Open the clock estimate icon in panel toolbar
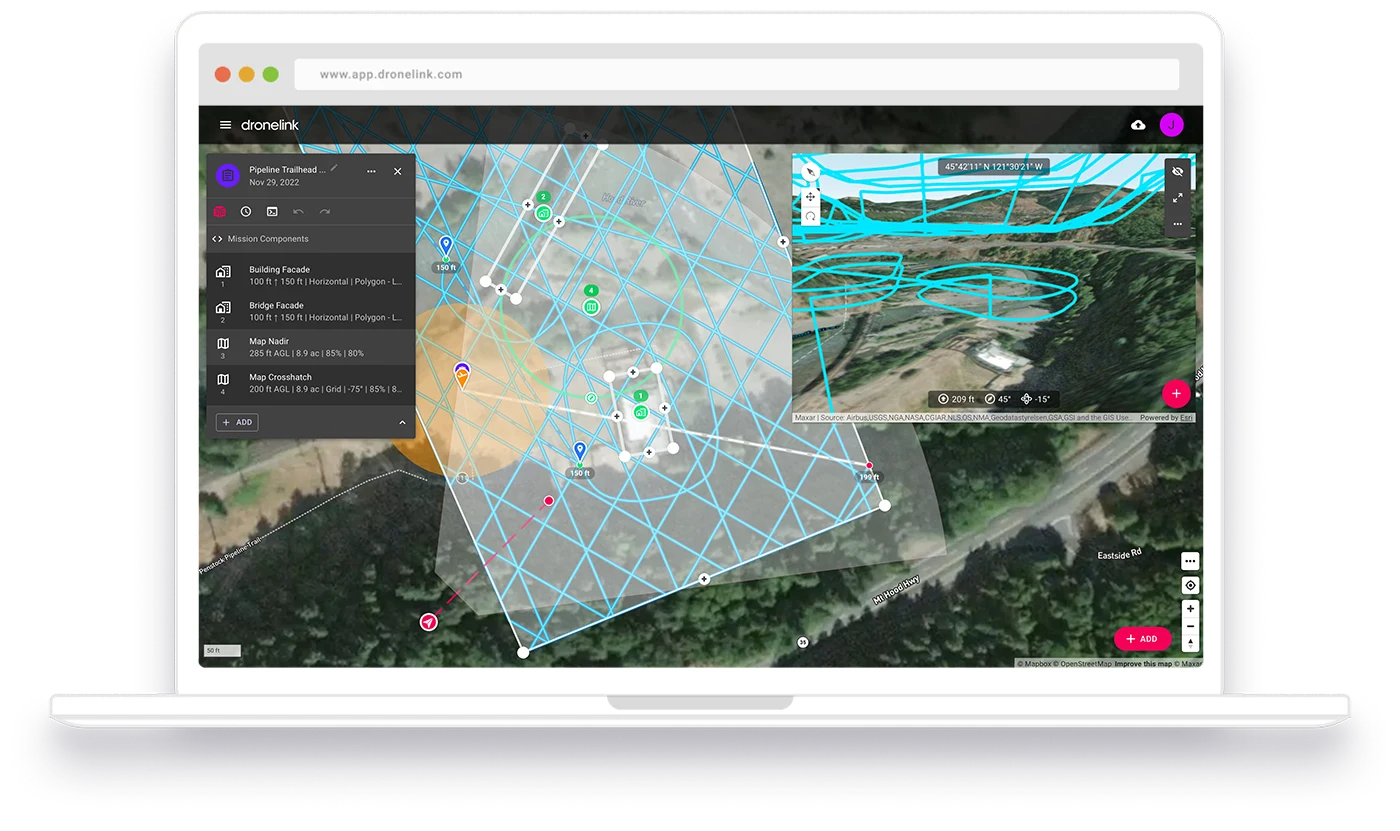The width and height of the screenshot is (1400, 831). [x=246, y=212]
